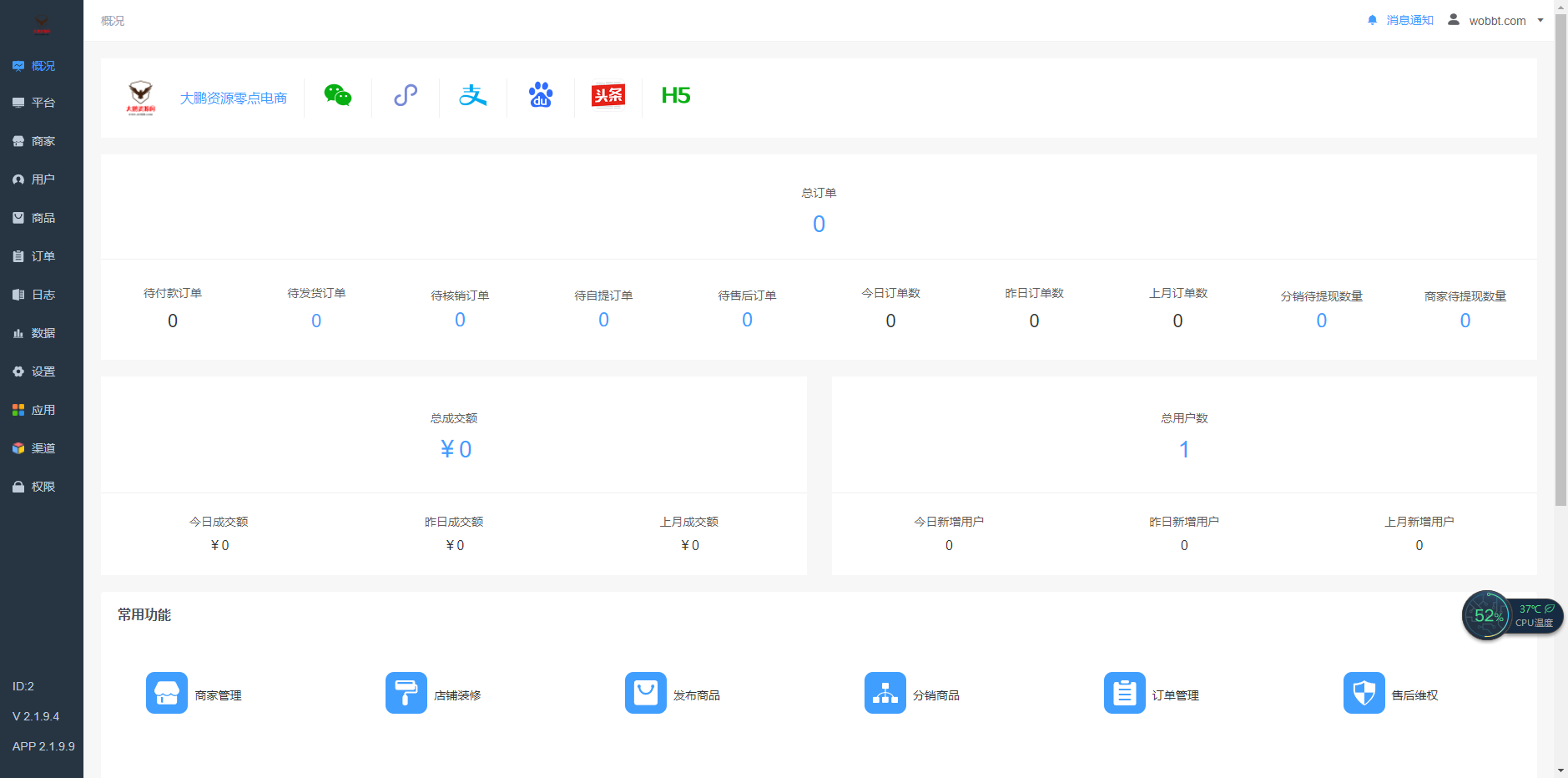The width and height of the screenshot is (1568, 778).
Task: Click the 待付款订单 count value
Action: coord(173,321)
